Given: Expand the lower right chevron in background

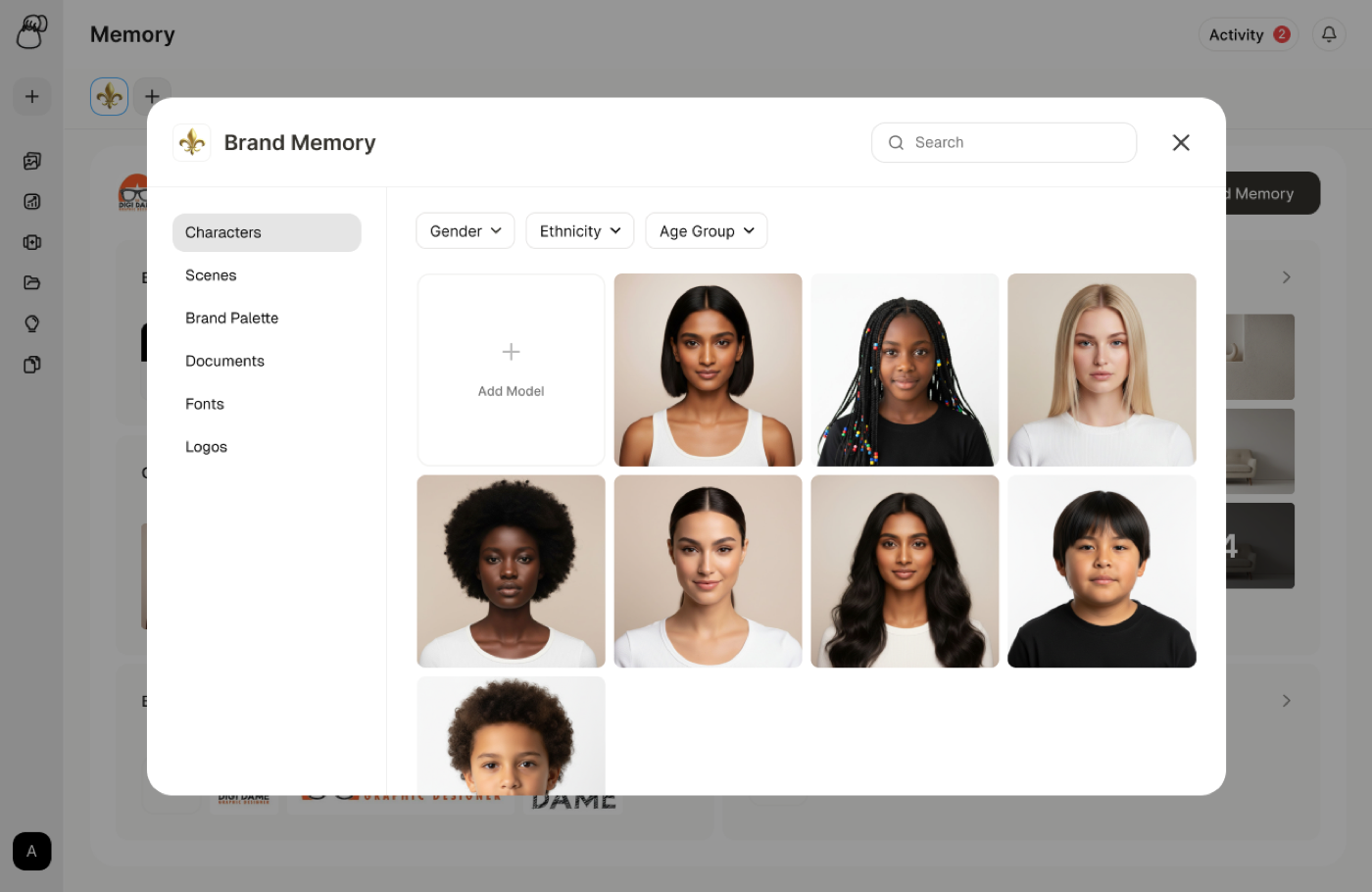Looking at the screenshot, I should coord(1286,701).
